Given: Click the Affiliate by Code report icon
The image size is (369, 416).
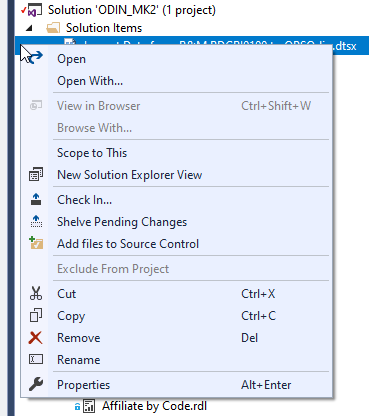Looking at the screenshot, I should (x=89, y=406).
